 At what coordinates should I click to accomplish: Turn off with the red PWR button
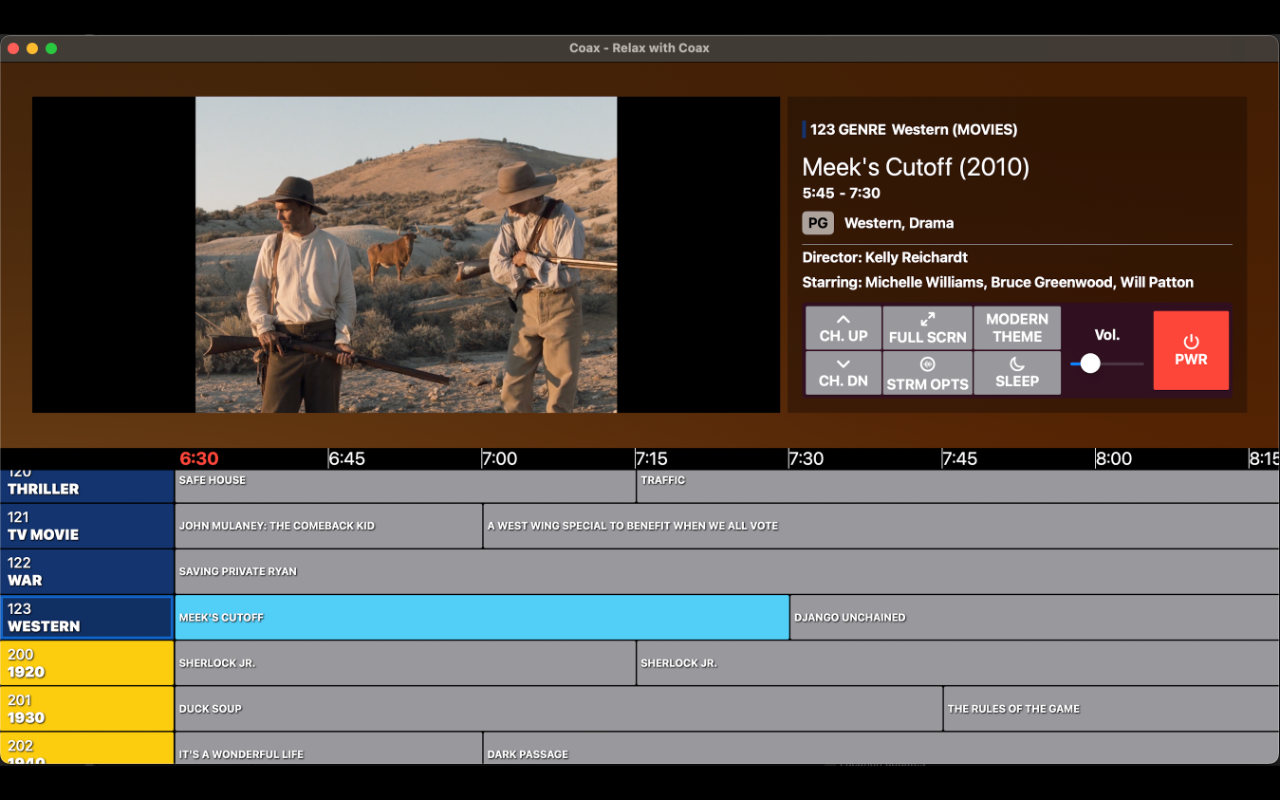[x=1191, y=350]
